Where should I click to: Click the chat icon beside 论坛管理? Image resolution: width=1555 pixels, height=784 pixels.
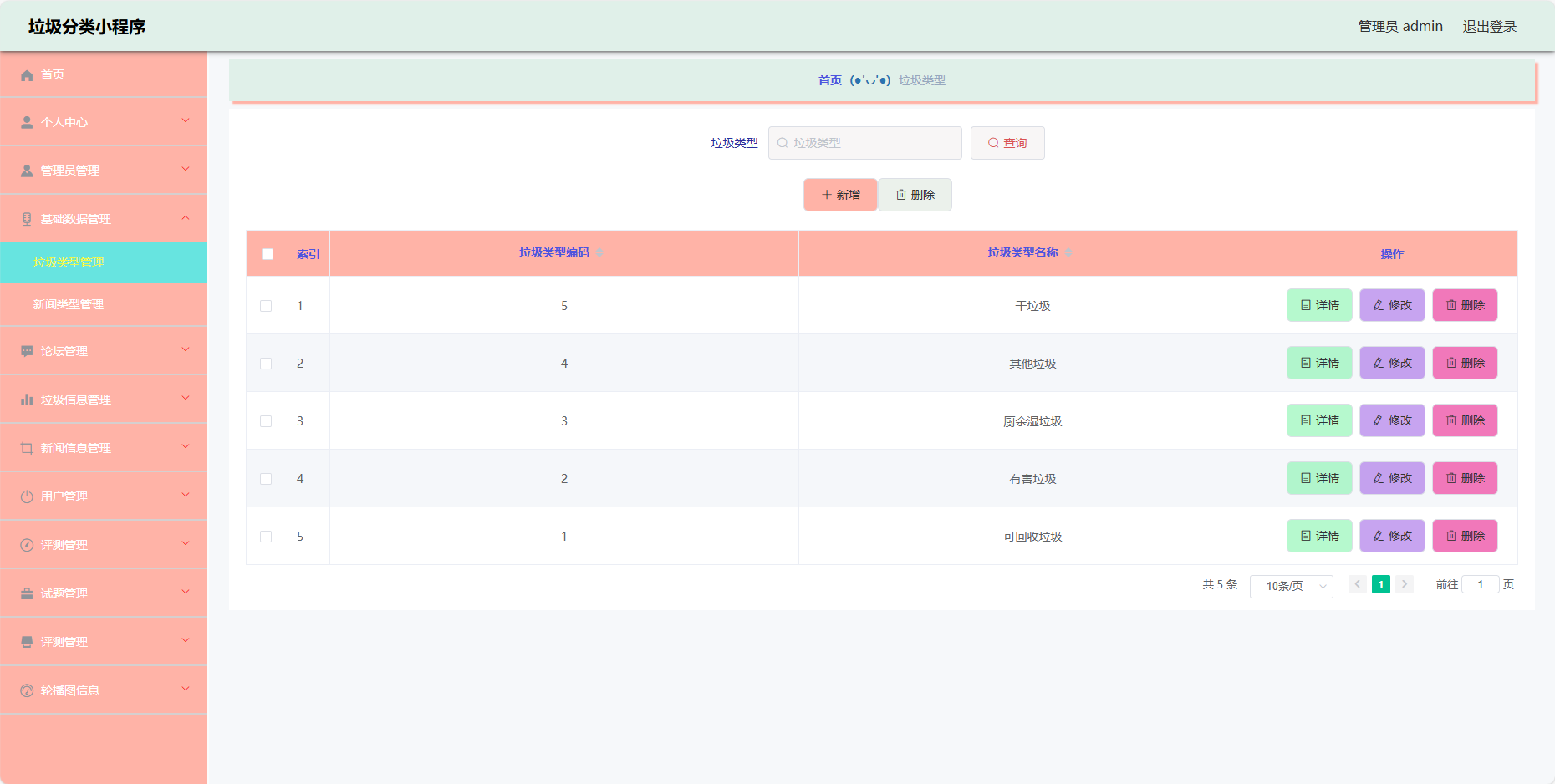pos(27,351)
